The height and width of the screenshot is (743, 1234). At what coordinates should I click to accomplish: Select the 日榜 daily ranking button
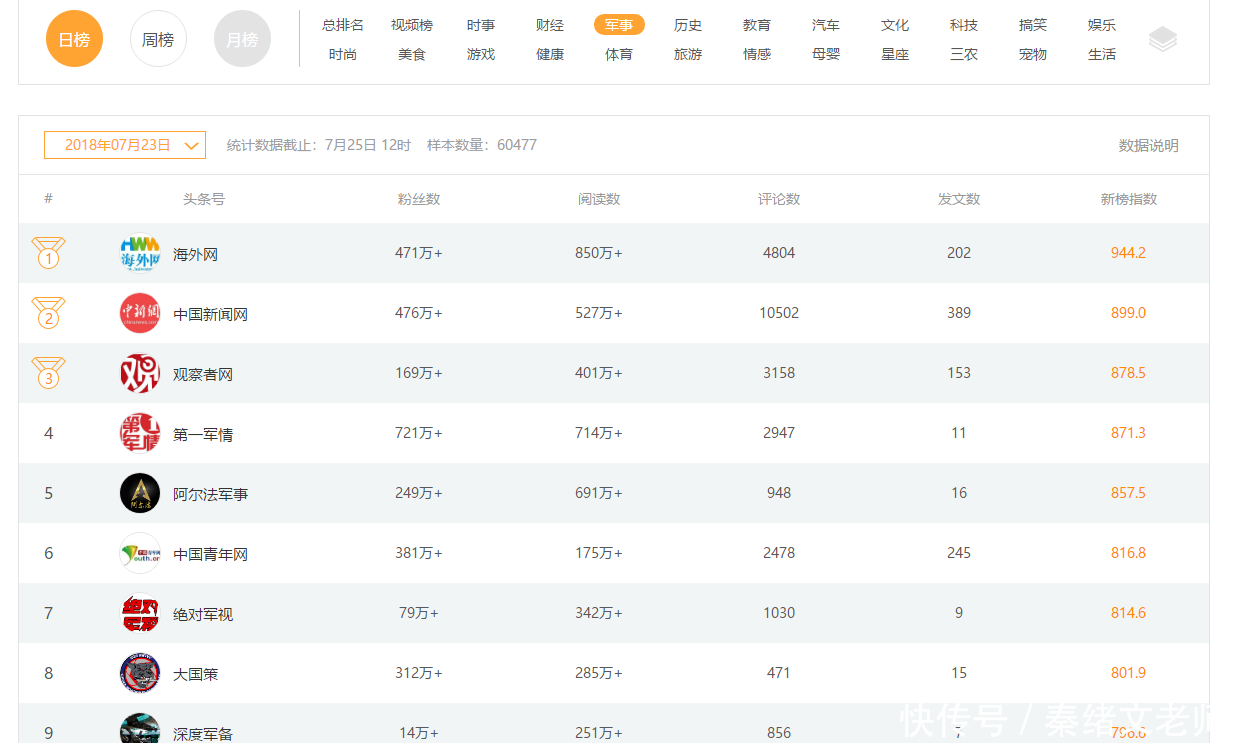pos(74,39)
